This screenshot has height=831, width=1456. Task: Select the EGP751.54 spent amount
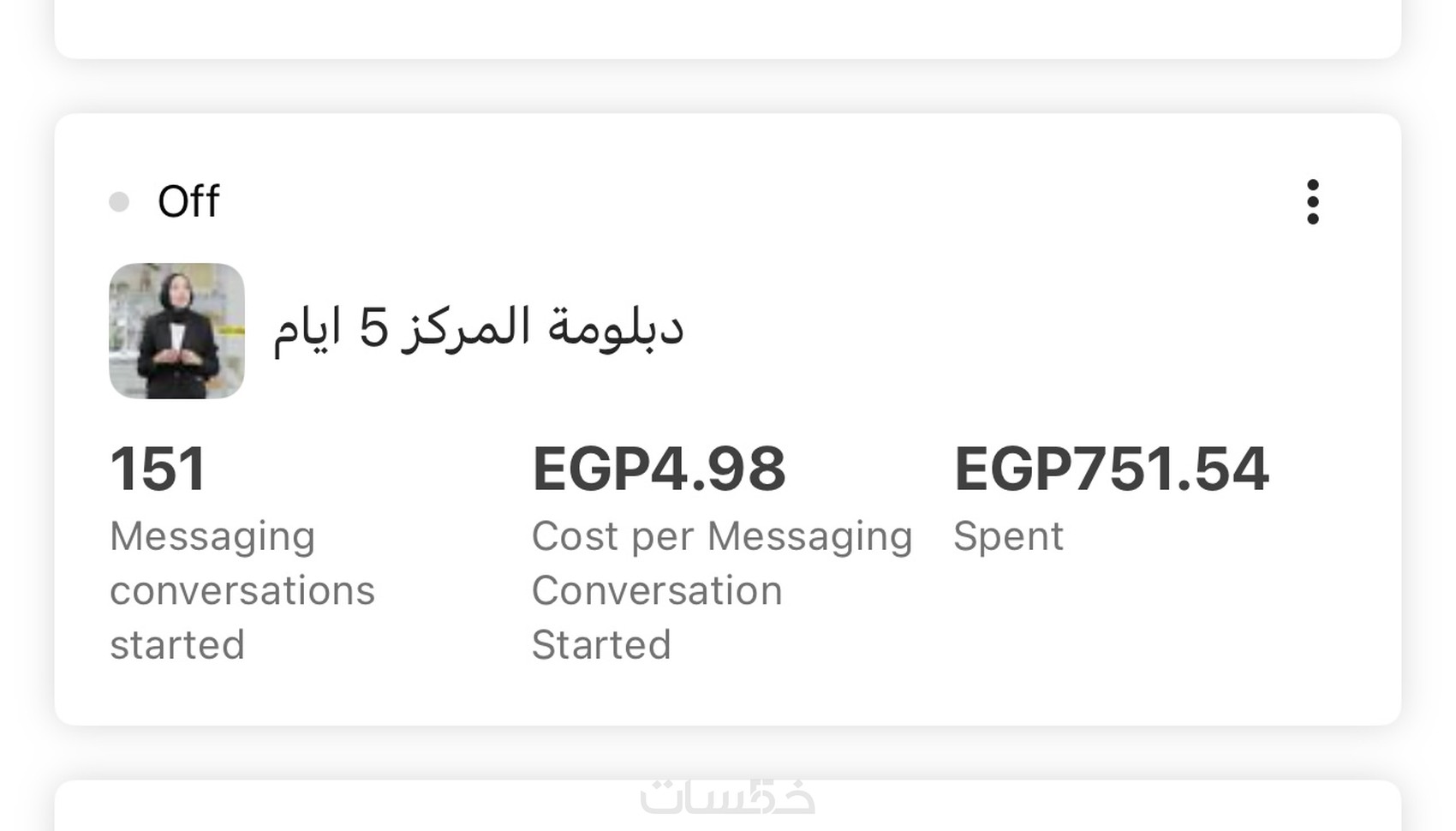[1111, 469]
